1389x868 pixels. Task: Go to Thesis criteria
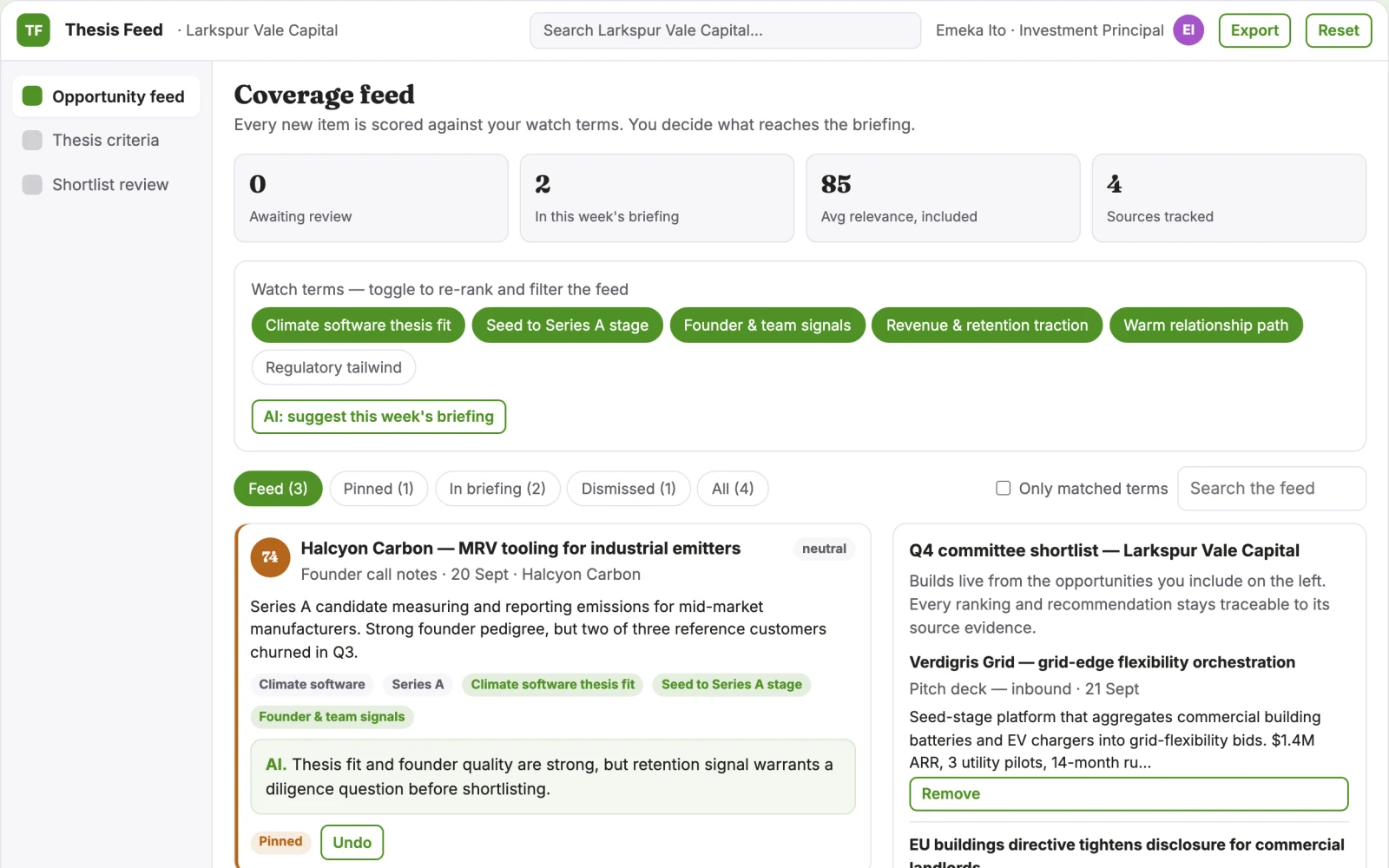pyautogui.click(x=106, y=140)
